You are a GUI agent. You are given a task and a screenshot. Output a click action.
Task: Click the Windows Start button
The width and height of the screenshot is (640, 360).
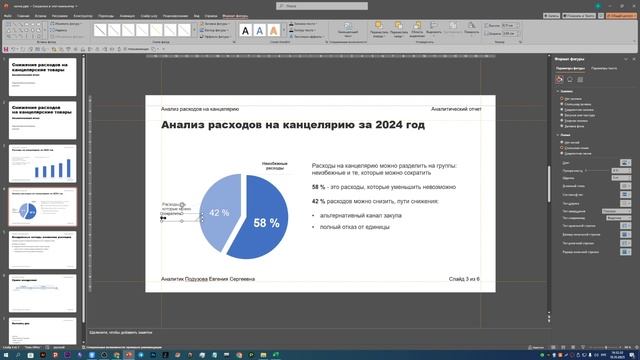[x=6, y=355]
